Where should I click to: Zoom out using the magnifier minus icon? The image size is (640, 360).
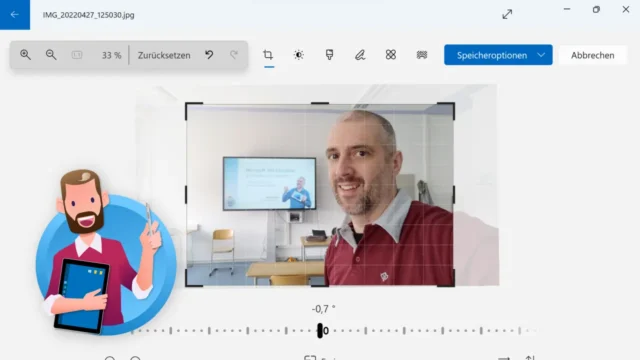tap(51, 55)
